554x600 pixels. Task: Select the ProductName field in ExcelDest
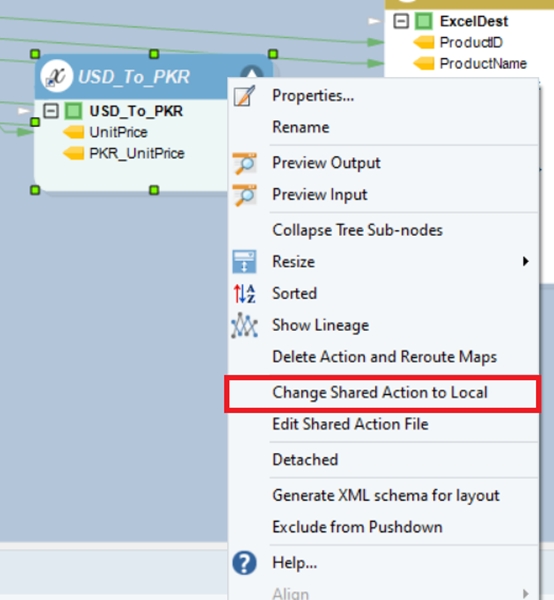483,64
